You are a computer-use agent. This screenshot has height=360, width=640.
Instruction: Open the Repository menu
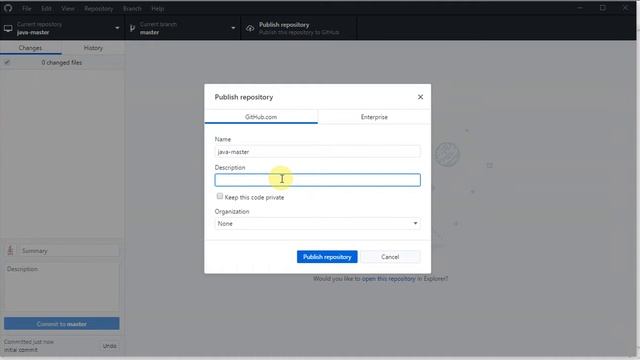click(x=98, y=8)
